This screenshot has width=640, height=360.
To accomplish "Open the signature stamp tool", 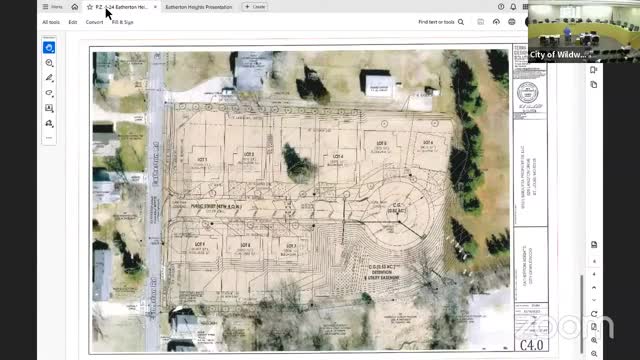I will (49, 123).
